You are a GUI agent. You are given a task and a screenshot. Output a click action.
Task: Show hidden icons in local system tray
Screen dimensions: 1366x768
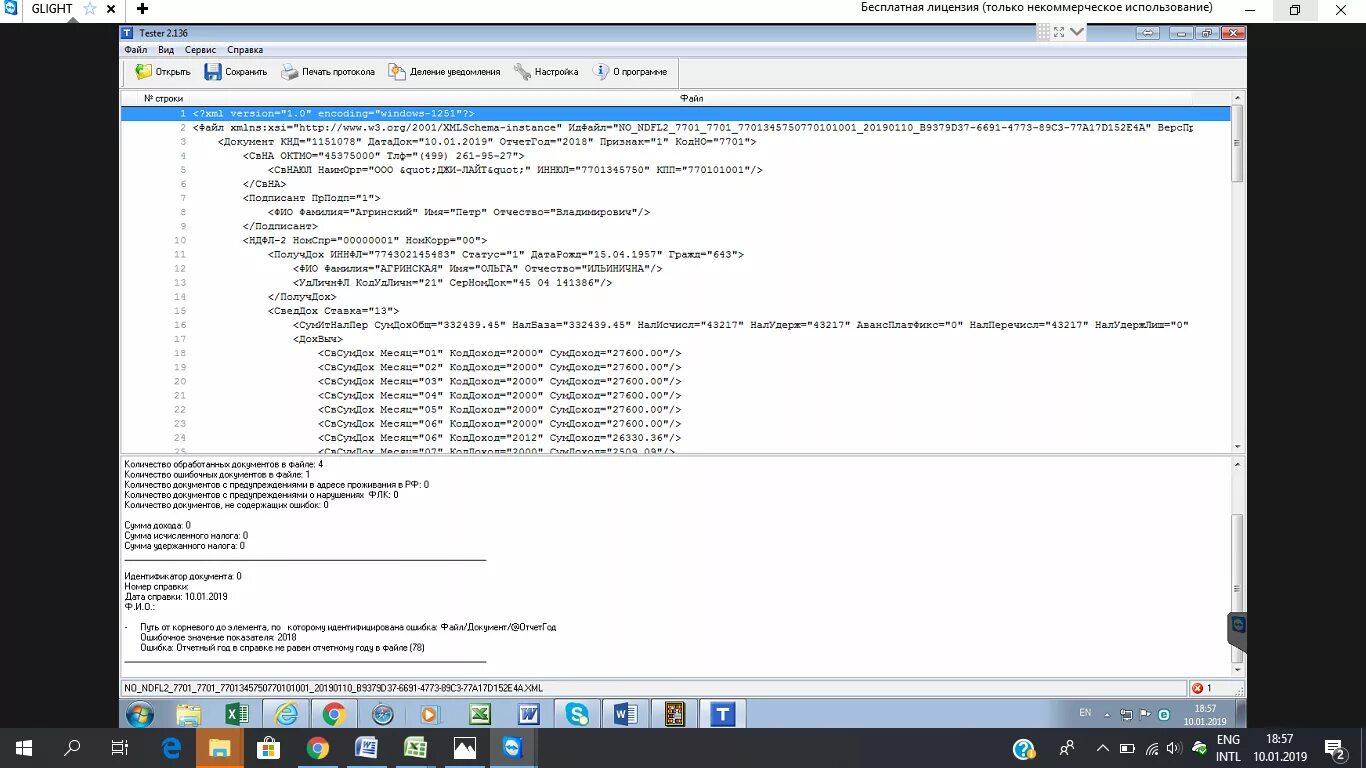tap(1102, 748)
